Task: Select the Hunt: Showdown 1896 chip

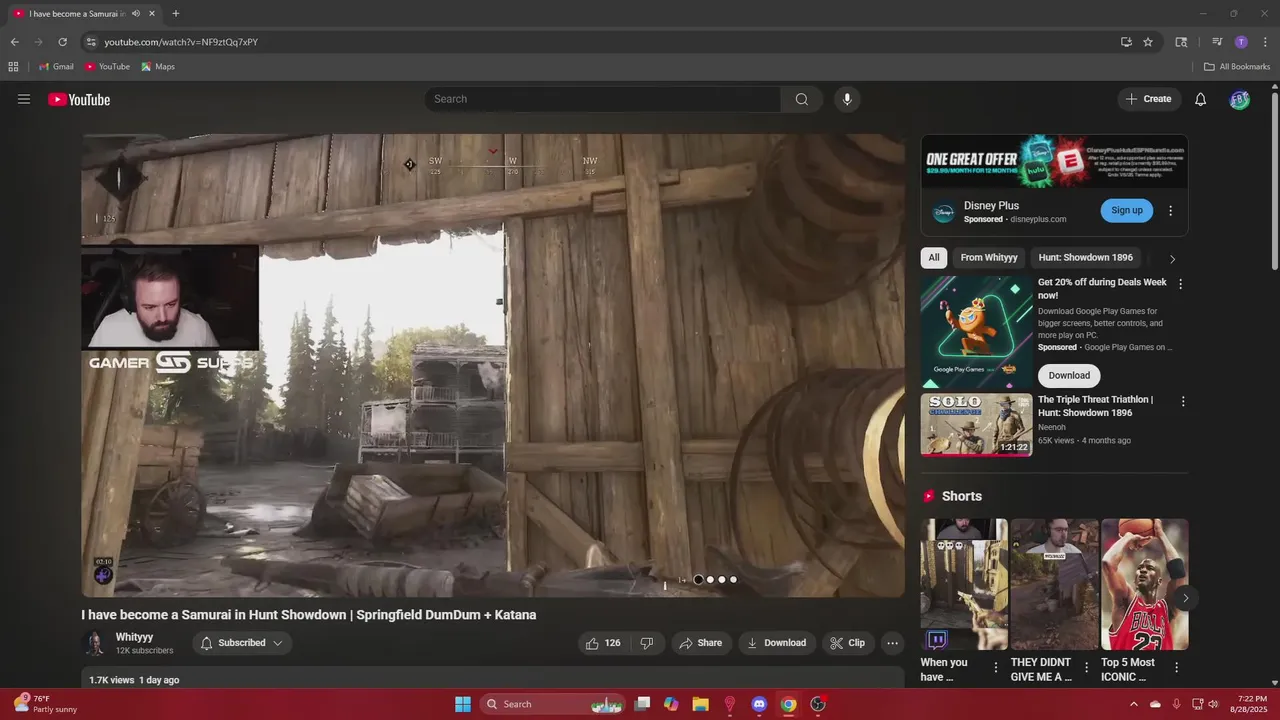Action: (x=1086, y=258)
